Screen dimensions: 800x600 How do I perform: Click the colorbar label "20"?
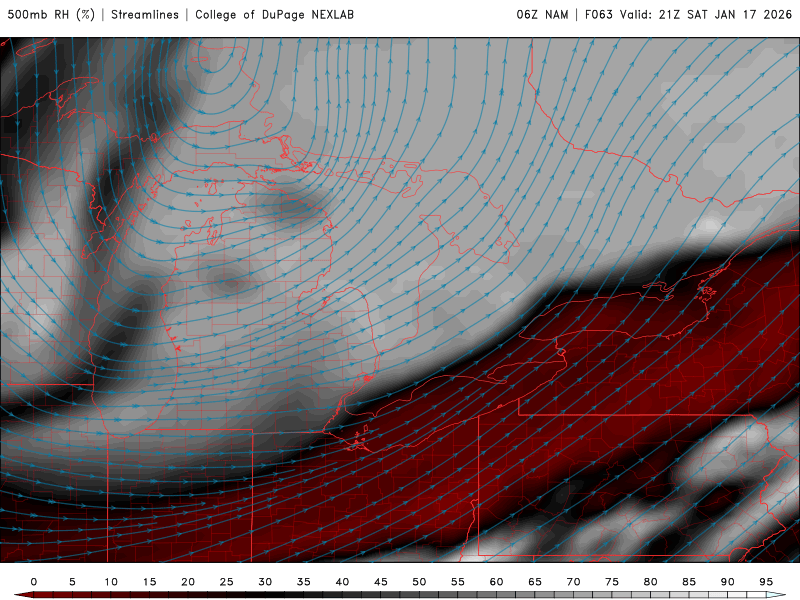[188, 582]
